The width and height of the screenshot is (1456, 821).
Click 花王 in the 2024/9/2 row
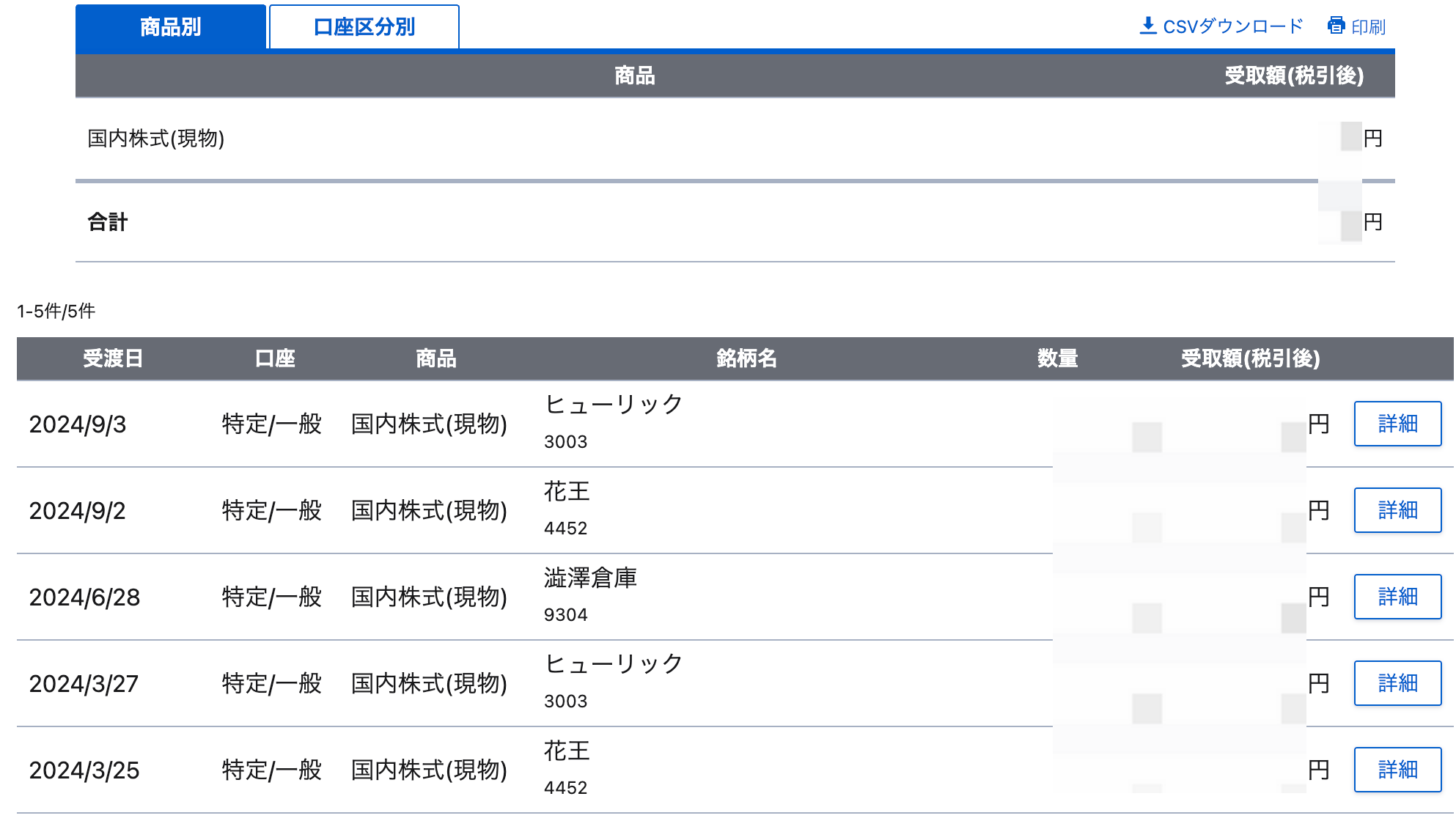pyautogui.click(x=567, y=490)
